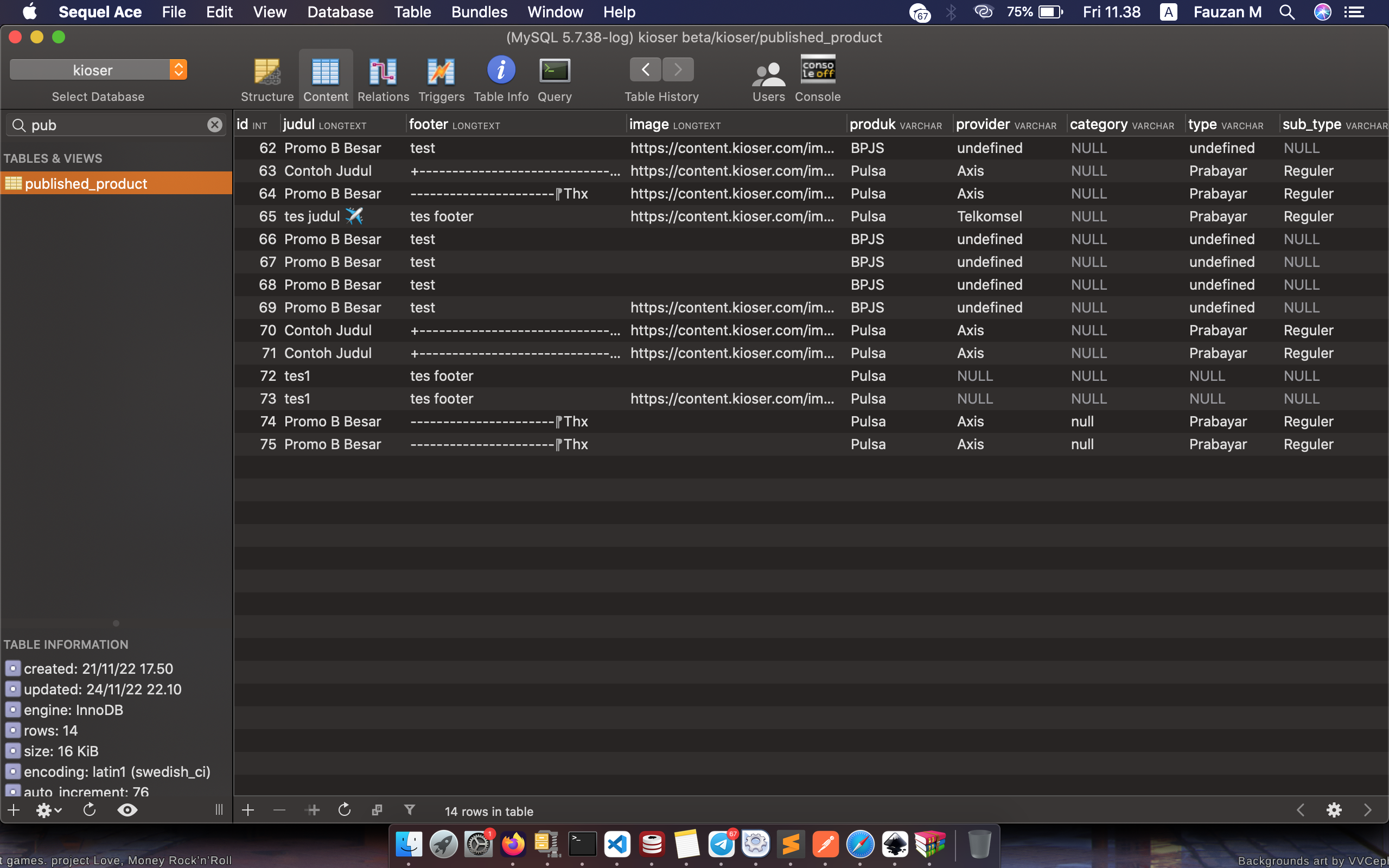Viewport: 1389px width, 868px height.
Task: Sort by the id column header
Action: (257, 125)
